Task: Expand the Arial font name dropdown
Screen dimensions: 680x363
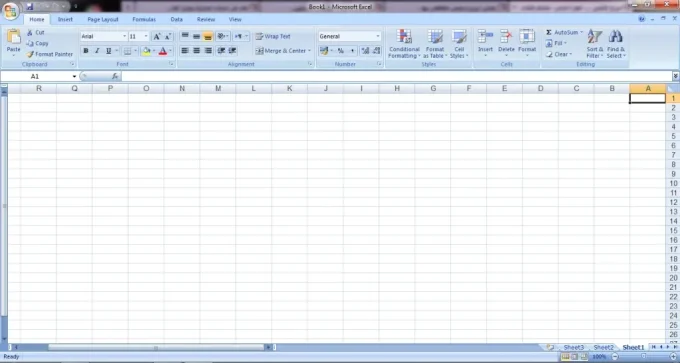Action: (x=124, y=36)
